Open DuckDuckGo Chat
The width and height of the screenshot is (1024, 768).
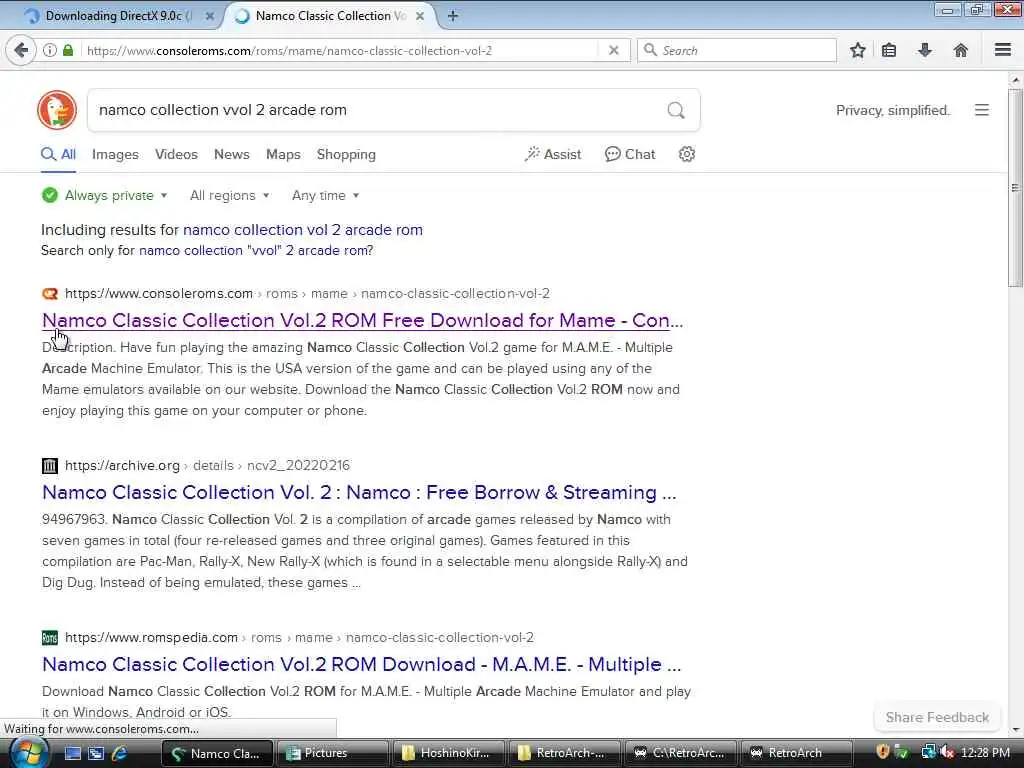click(630, 155)
